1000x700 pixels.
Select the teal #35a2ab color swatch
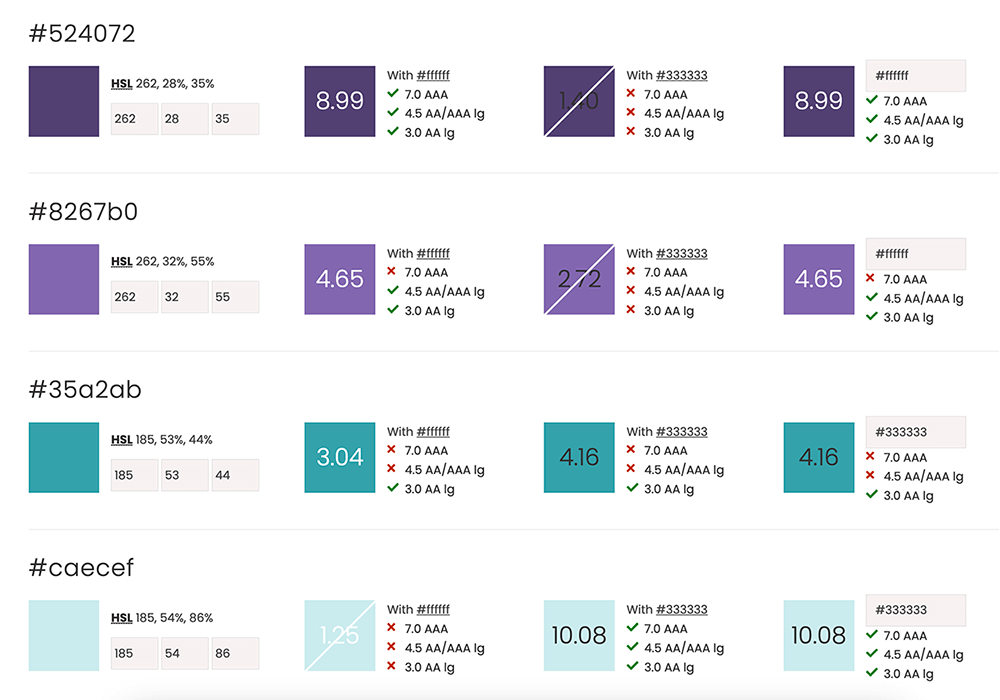click(x=64, y=458)
